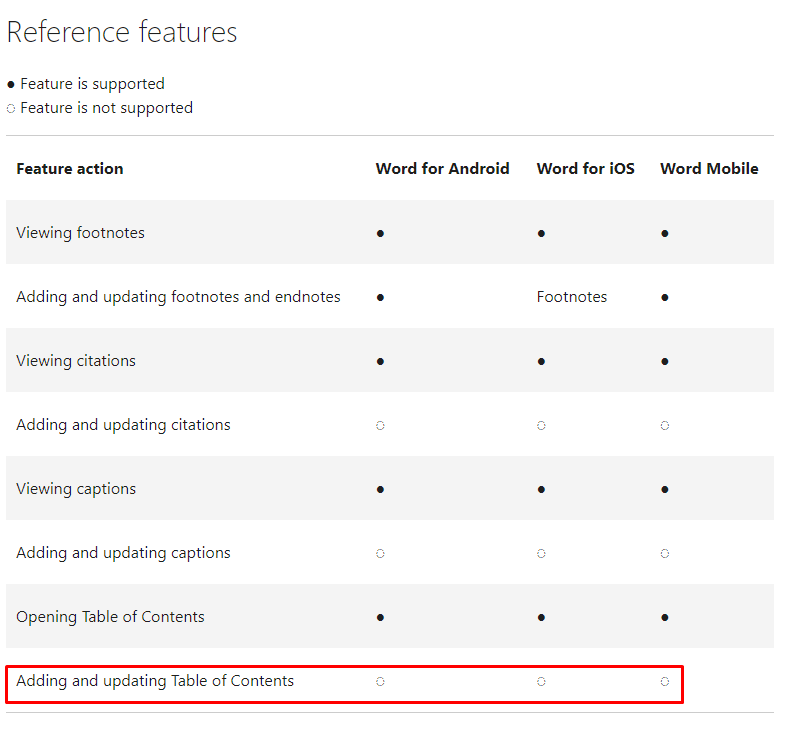Click the 'Feature action' column header
The image size is (786, 732).
(70, 169)
